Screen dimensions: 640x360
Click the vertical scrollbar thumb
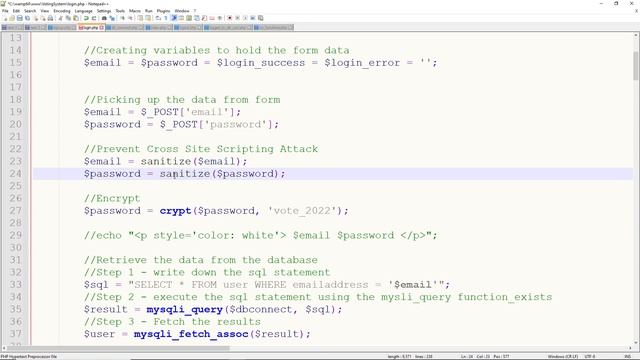click(x=636, y=65)
